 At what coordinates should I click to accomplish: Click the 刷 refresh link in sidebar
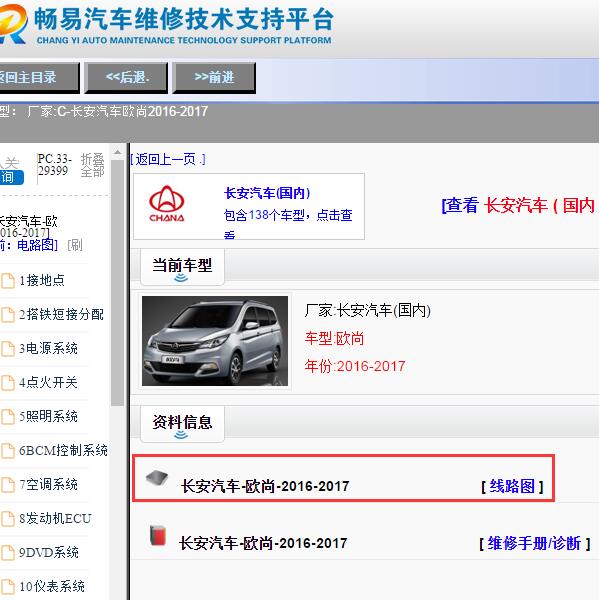(75, 245)
